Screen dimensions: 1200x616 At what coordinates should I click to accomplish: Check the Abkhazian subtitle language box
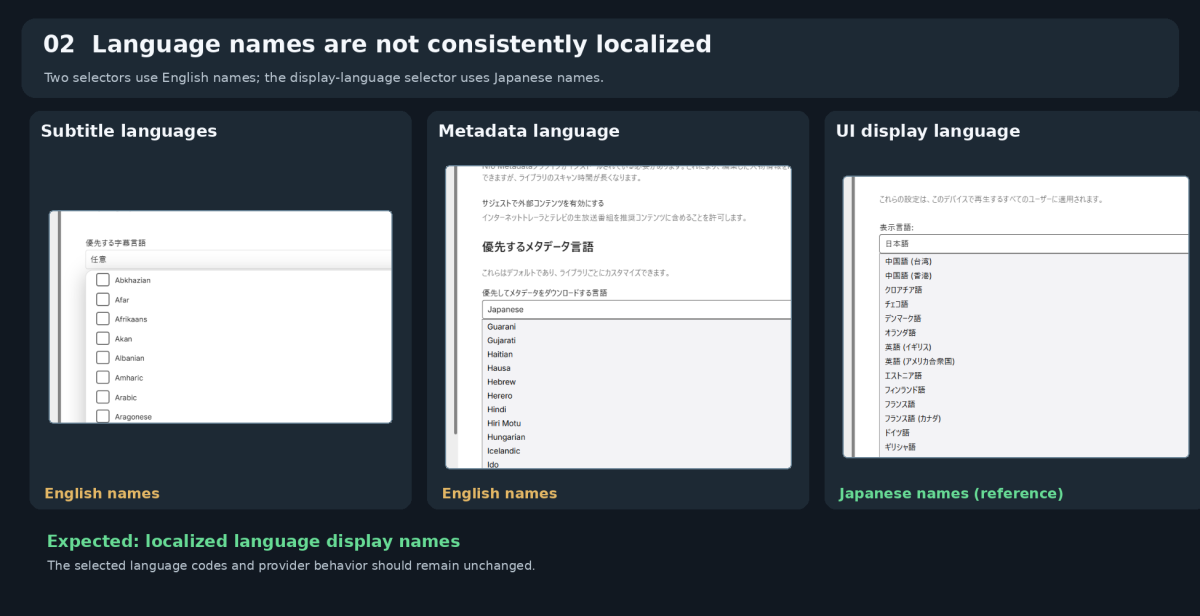tap(103, 280)
